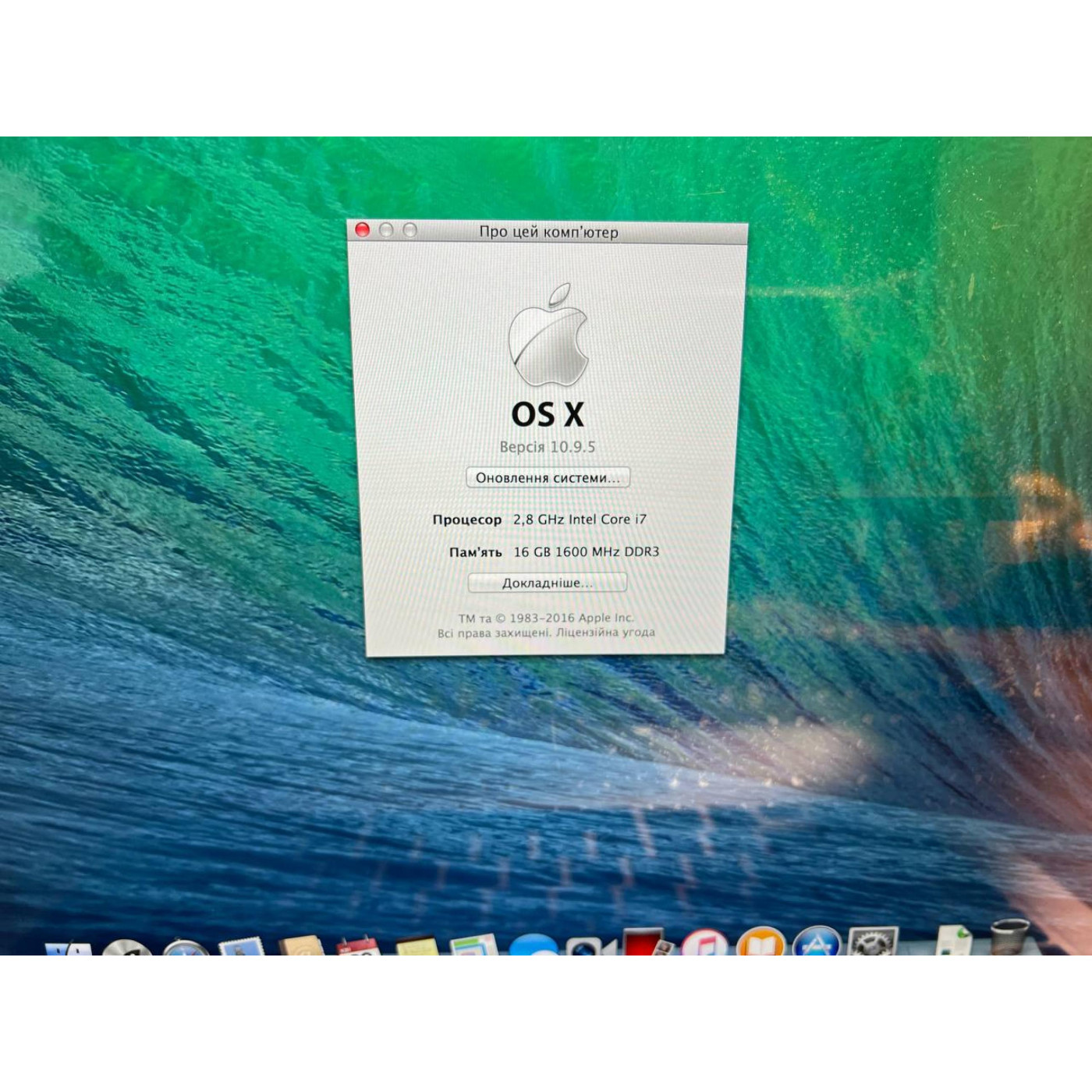Launch Safari from the Dock
The width and height of the screenshot is (1092, 1092).
coord(186,946)
